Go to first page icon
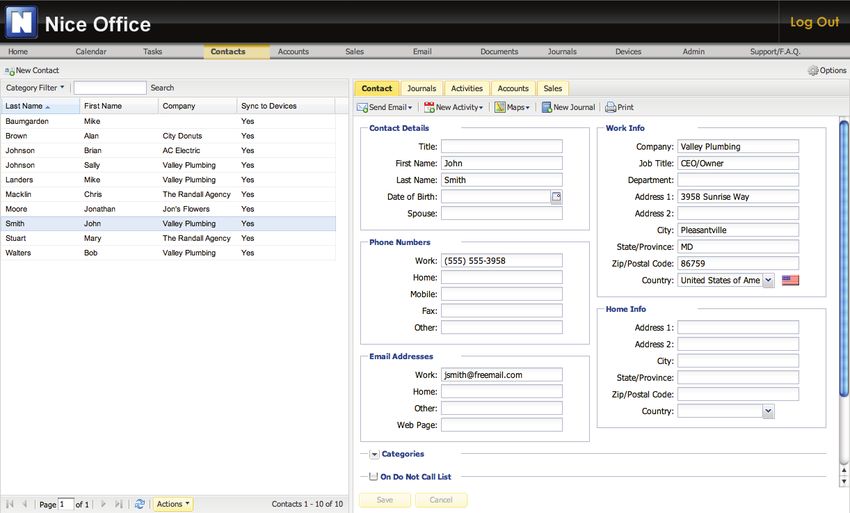The height and width of the screenshot is (513, 850). tap(10, 504)
